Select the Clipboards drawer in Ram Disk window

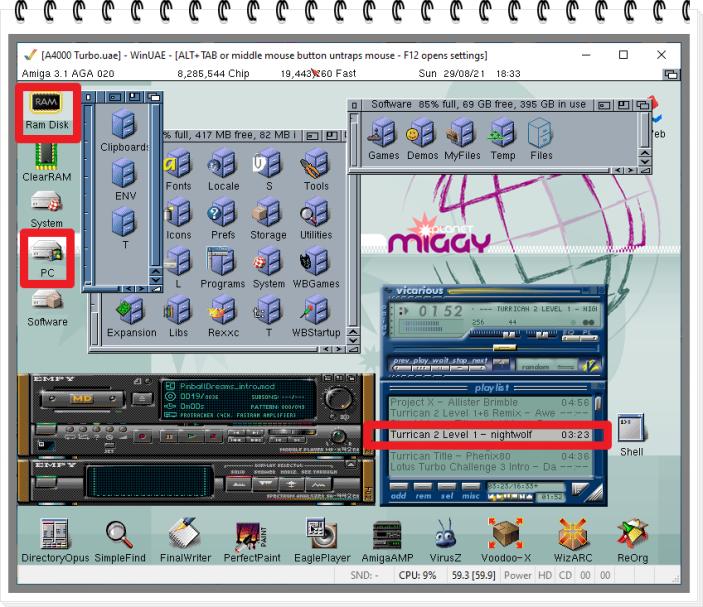124,131
